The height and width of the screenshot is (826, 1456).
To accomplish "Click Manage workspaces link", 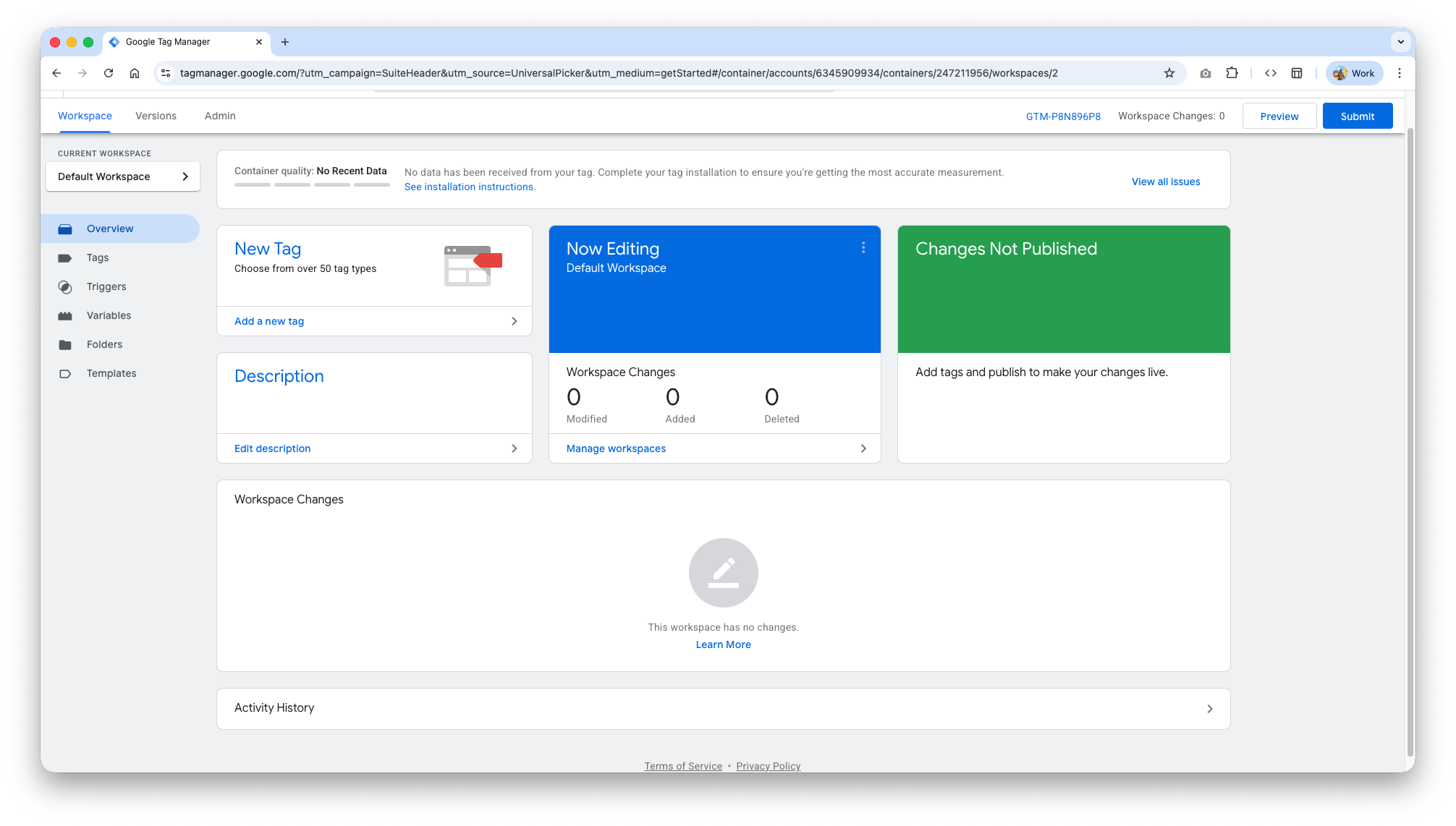I will tap(616, 448).
